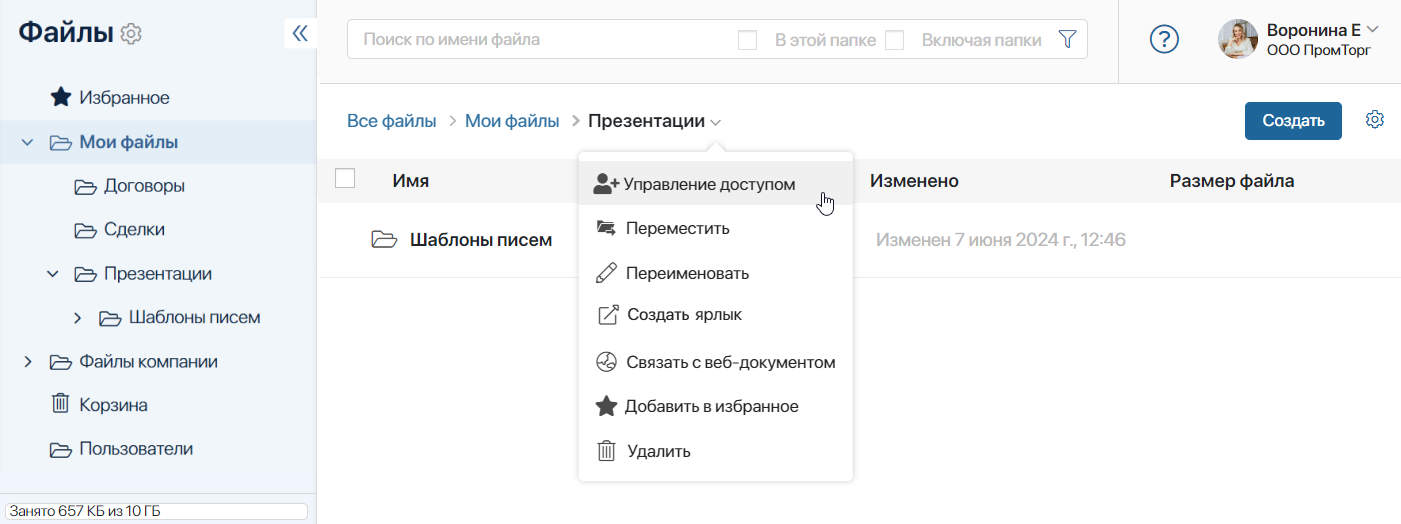Open help via the question mark icon
1401x524 pixels.
point(1164,39)
